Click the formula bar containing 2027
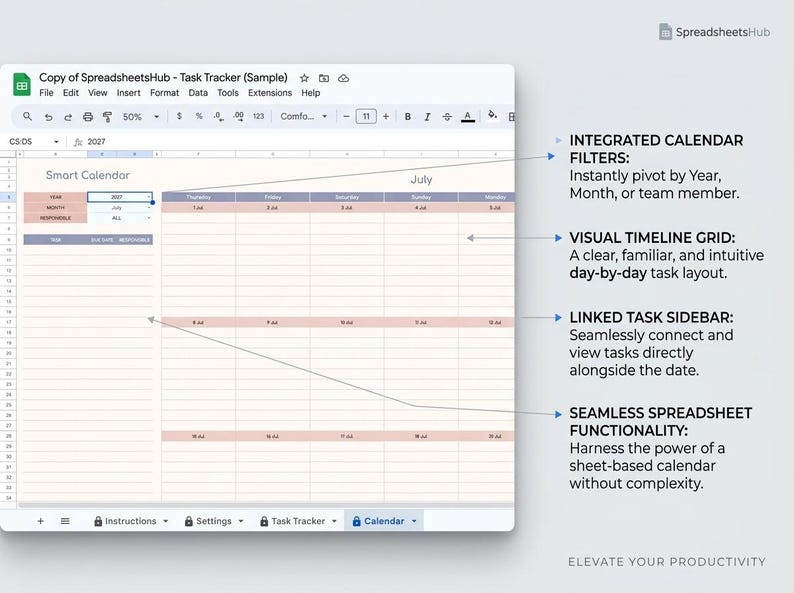 (299, 142)
